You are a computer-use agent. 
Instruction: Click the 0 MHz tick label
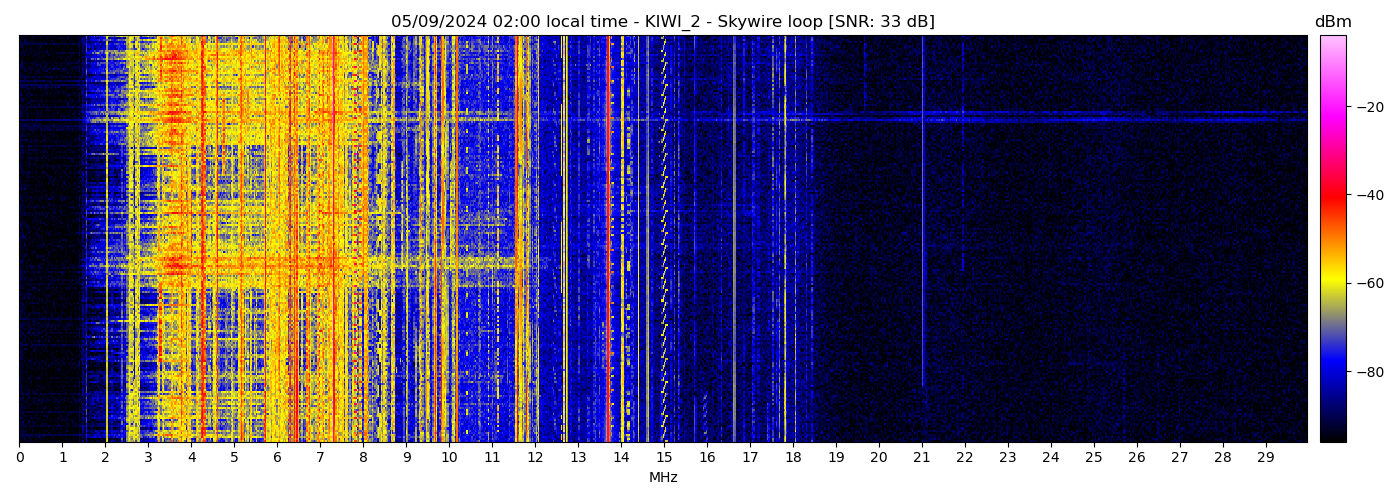point(19,458)
